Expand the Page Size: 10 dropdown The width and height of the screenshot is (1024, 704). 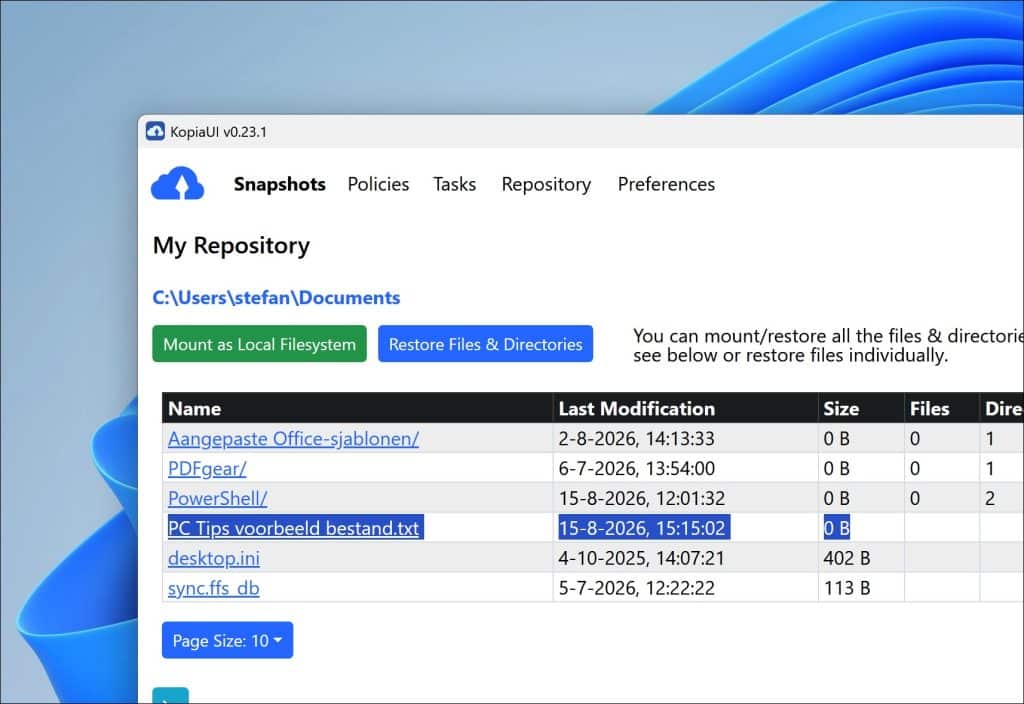click(227, 641)
